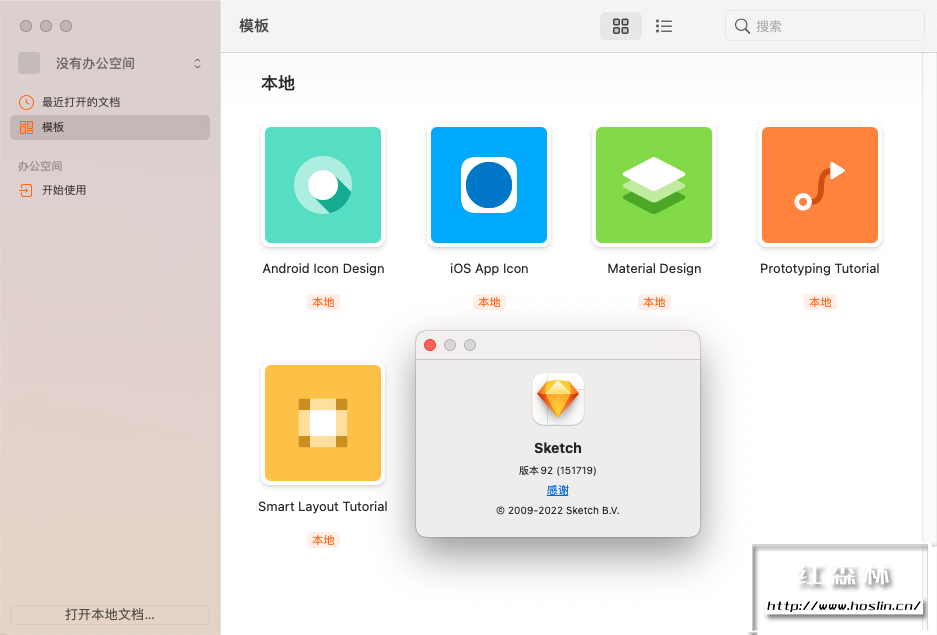Open the Android Icon Design template thumbnail
This screenshot has height=635, width=937.
point(323,185)
